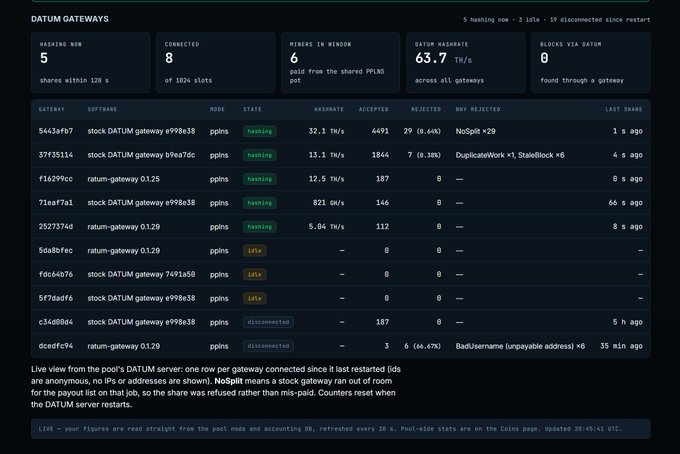Click the Hashrate column header
680x454 pixels.
click(329, 109)
